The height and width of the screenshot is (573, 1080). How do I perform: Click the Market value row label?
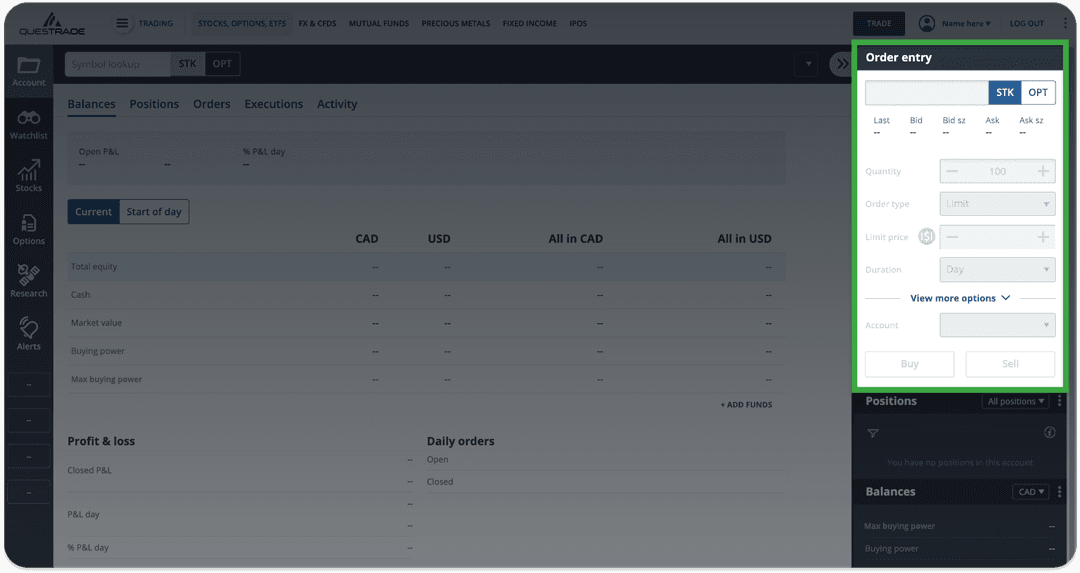(96, 323)
